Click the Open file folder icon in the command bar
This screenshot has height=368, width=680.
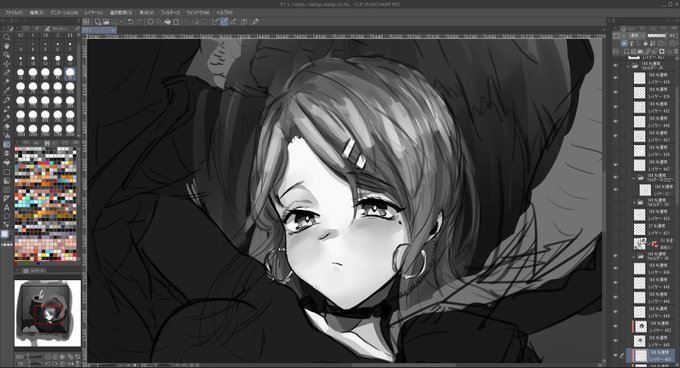pos(106,21)
